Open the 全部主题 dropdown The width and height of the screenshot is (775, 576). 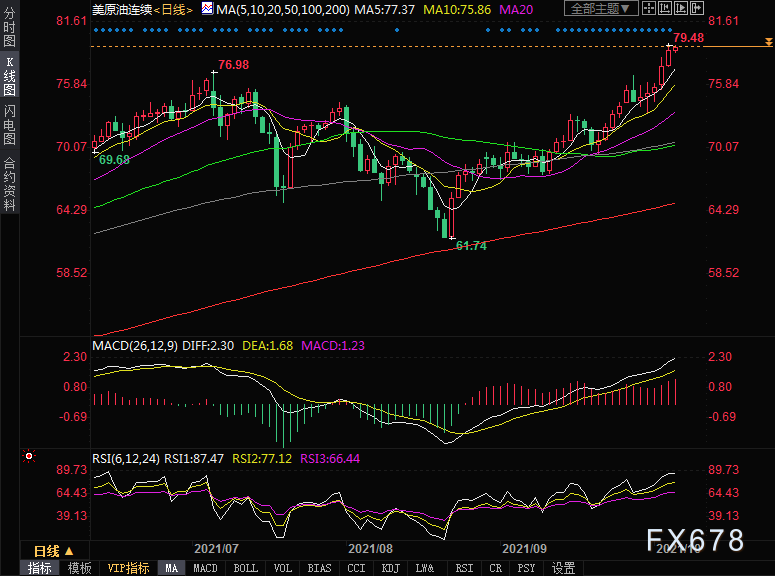600,9
